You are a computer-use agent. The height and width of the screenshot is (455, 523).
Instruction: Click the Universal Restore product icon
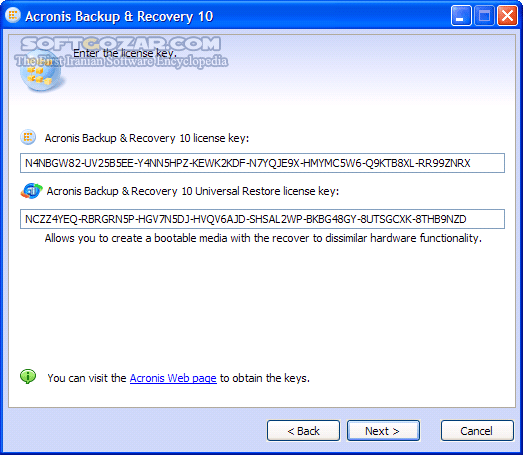tap(31, 191)
